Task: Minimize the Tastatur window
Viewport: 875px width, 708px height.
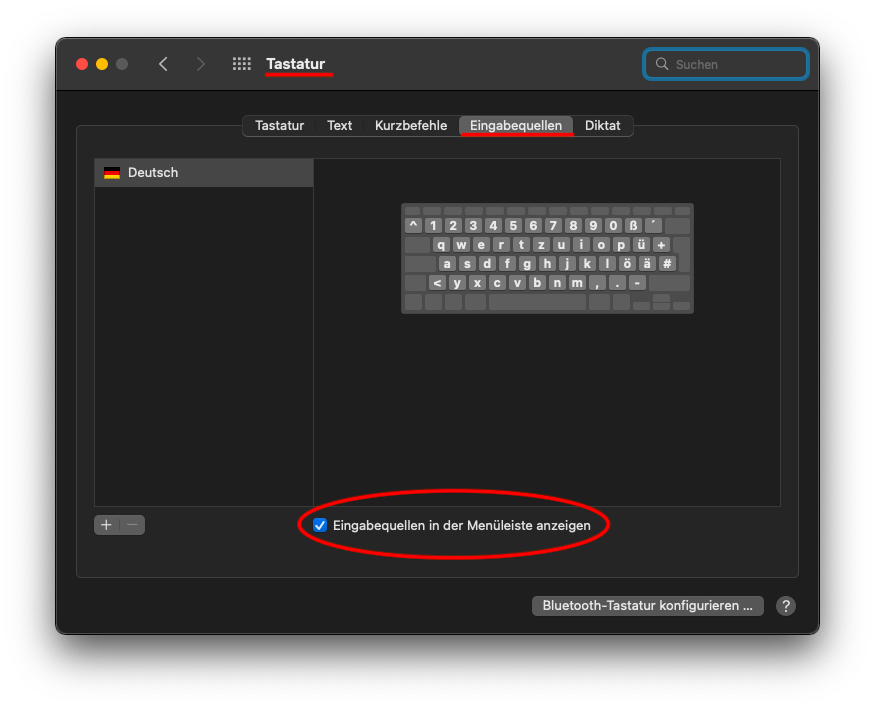Action: [x=102, y=64]
